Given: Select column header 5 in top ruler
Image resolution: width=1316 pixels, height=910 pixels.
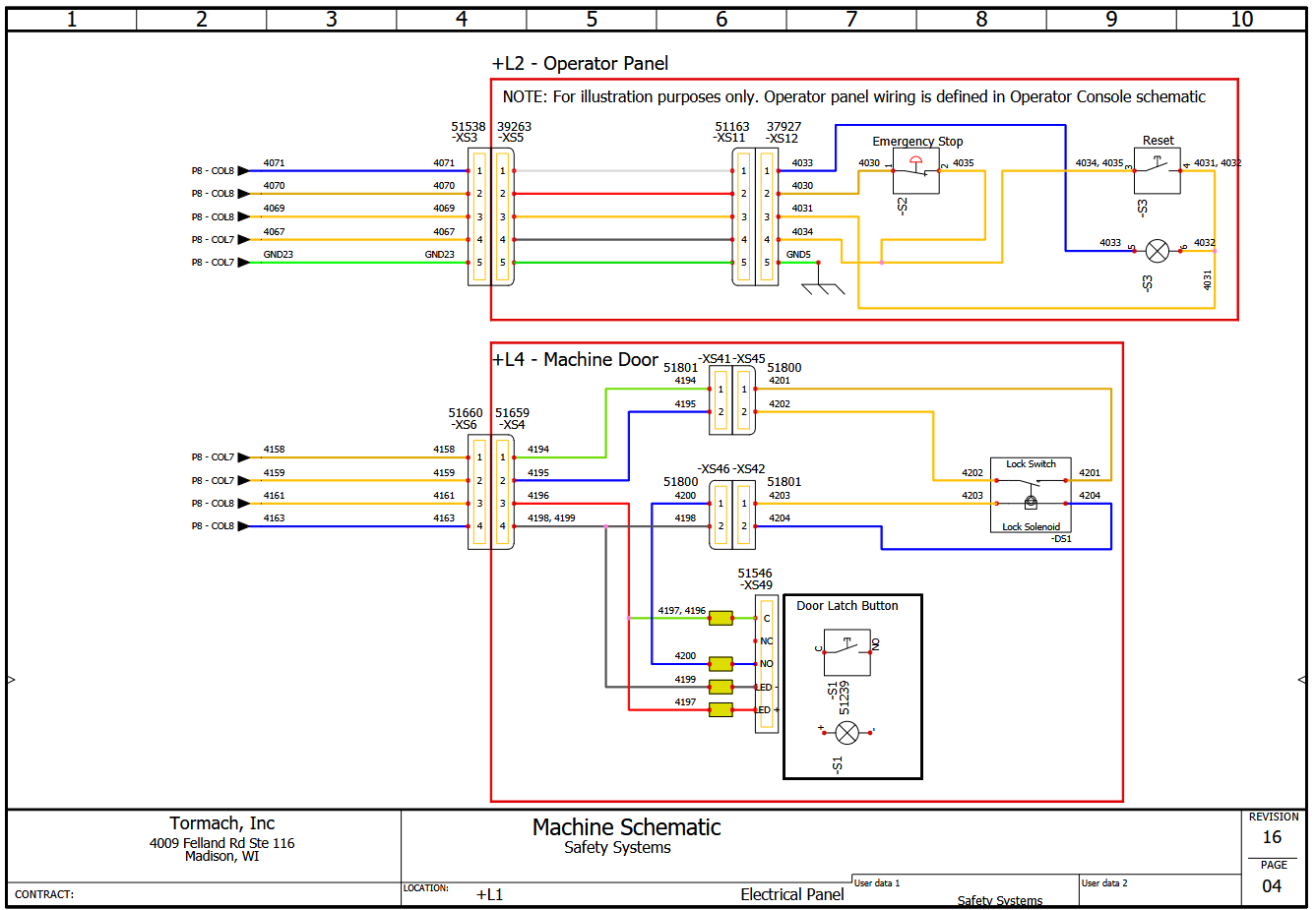Looking at the screenshot, I should (592, 19).
